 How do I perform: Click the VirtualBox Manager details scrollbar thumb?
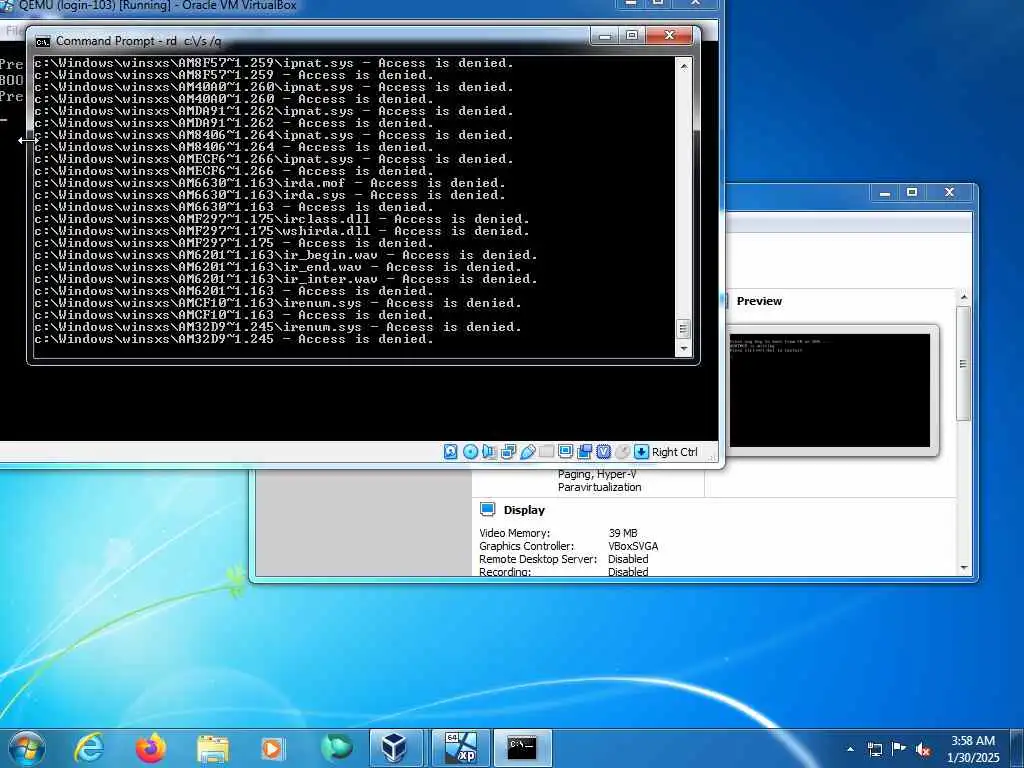pos(964,363)
